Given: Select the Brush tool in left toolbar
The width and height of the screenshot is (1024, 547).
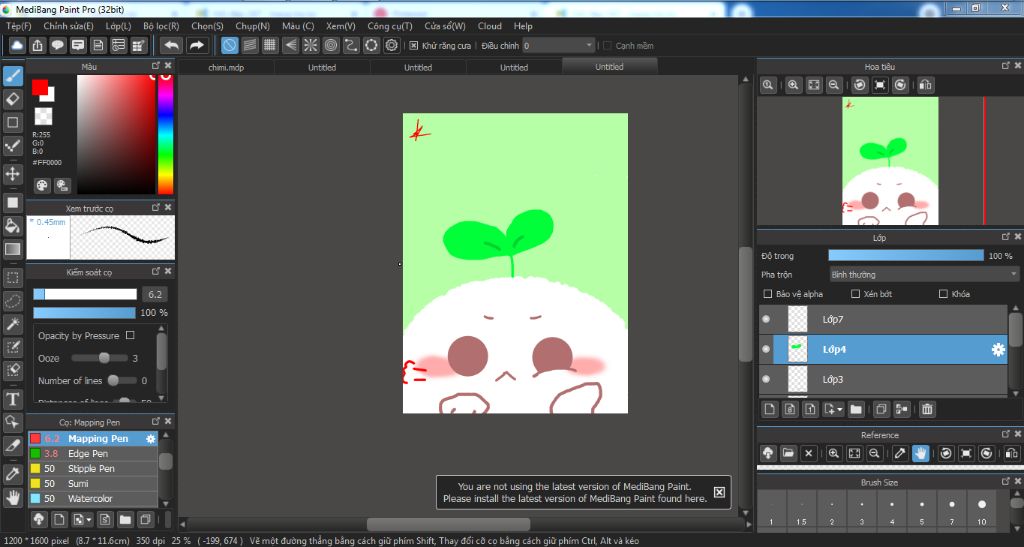Looking at the screenshot, I should click(12, 76).
